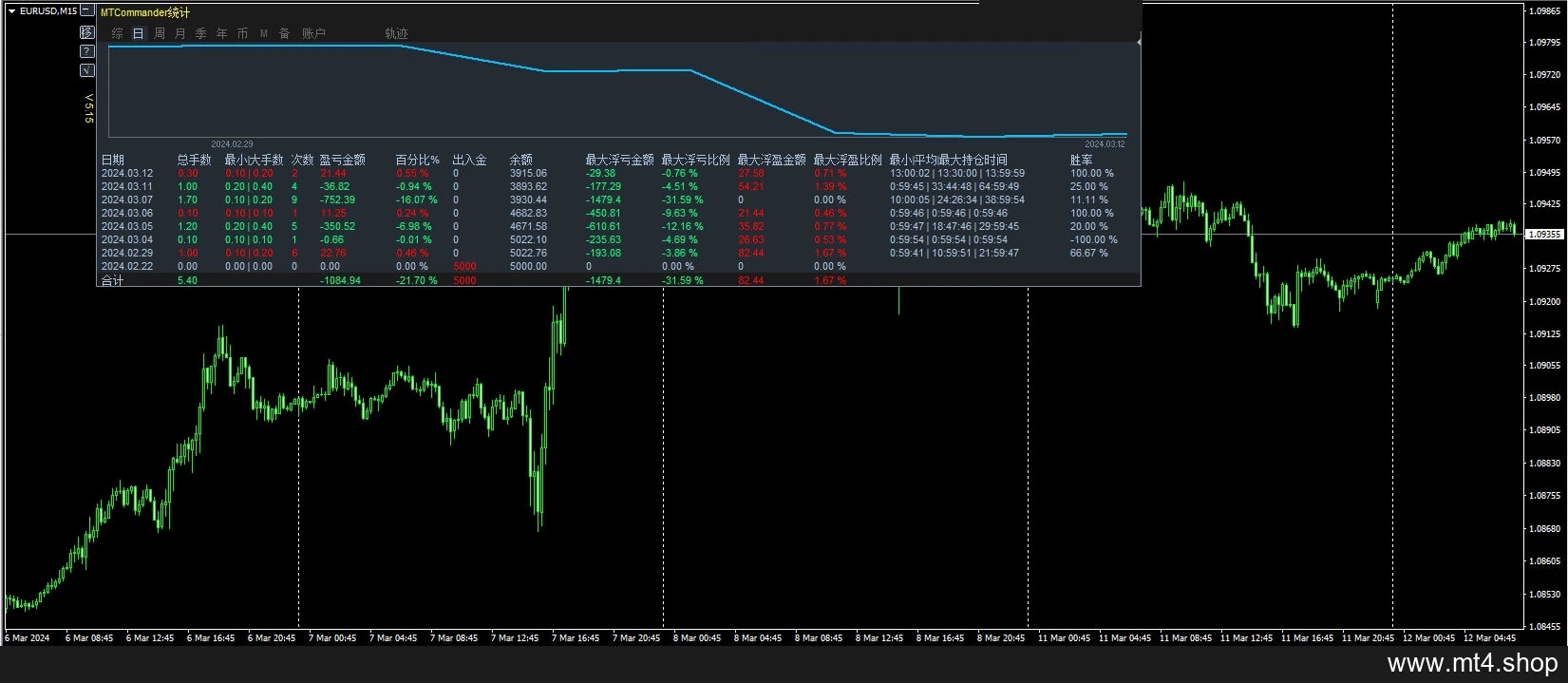This screenshot has height=683, width=1568.
Task: Click the 最大浮盈金额 column header
Action: [772, 160]
